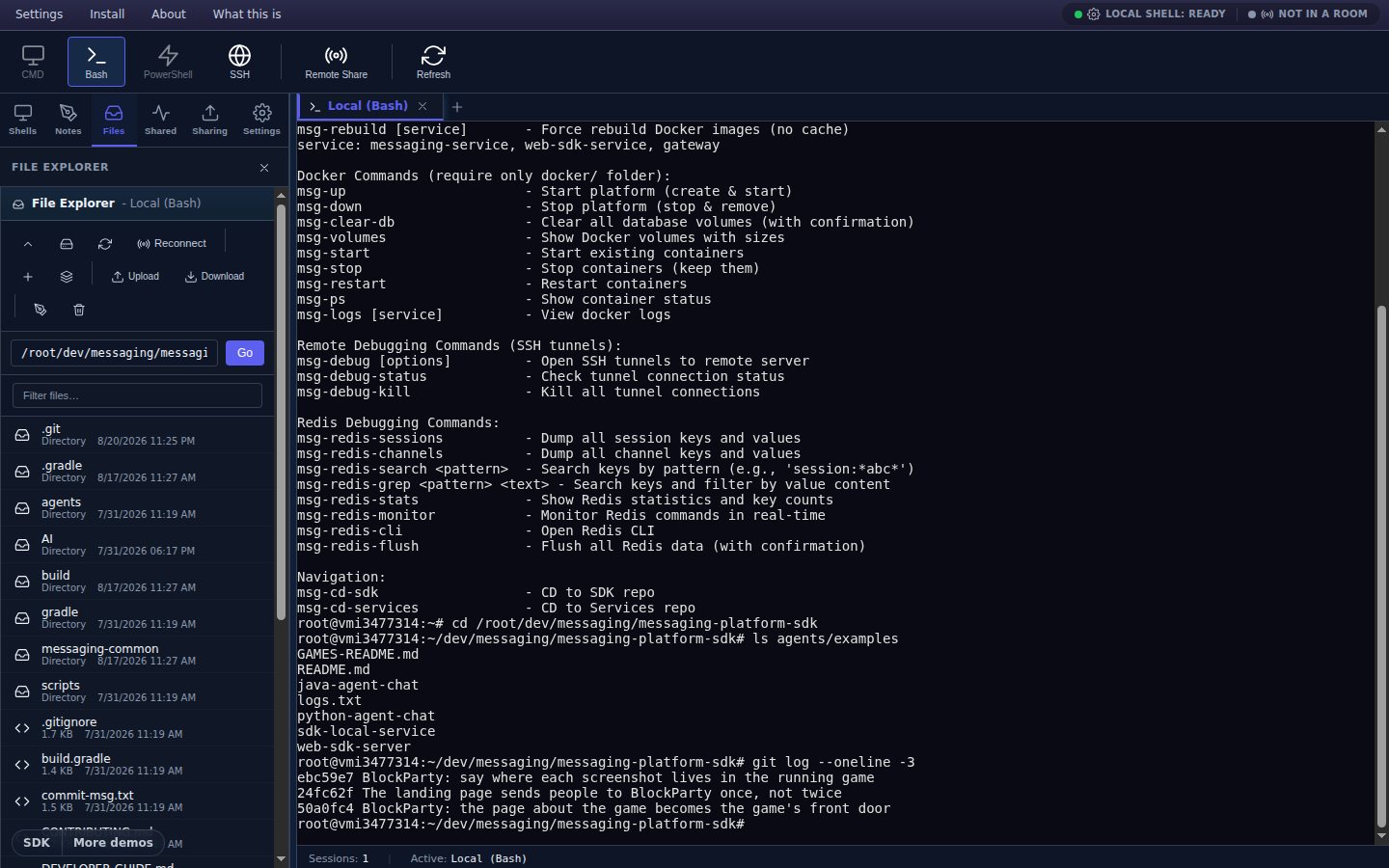
Task: Click the ebc59e7 commit line
Action: pos(586,778)
